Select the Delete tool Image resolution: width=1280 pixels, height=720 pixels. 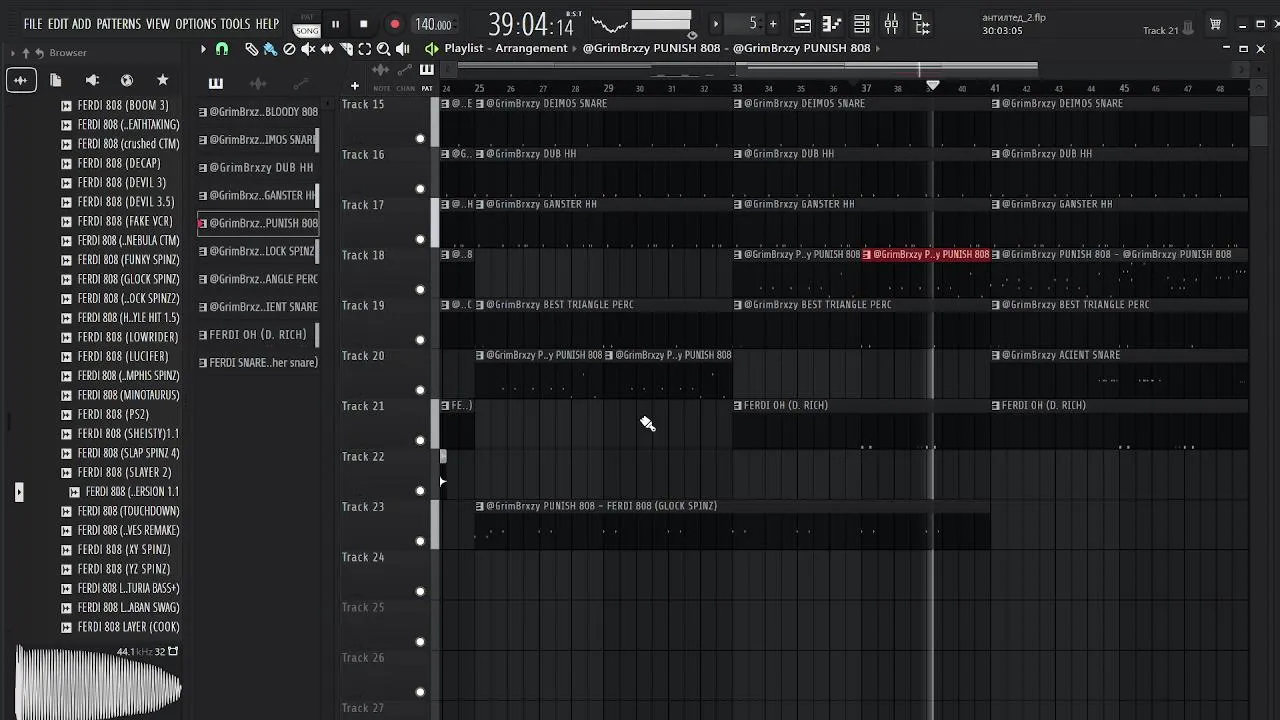pos(289,48)
